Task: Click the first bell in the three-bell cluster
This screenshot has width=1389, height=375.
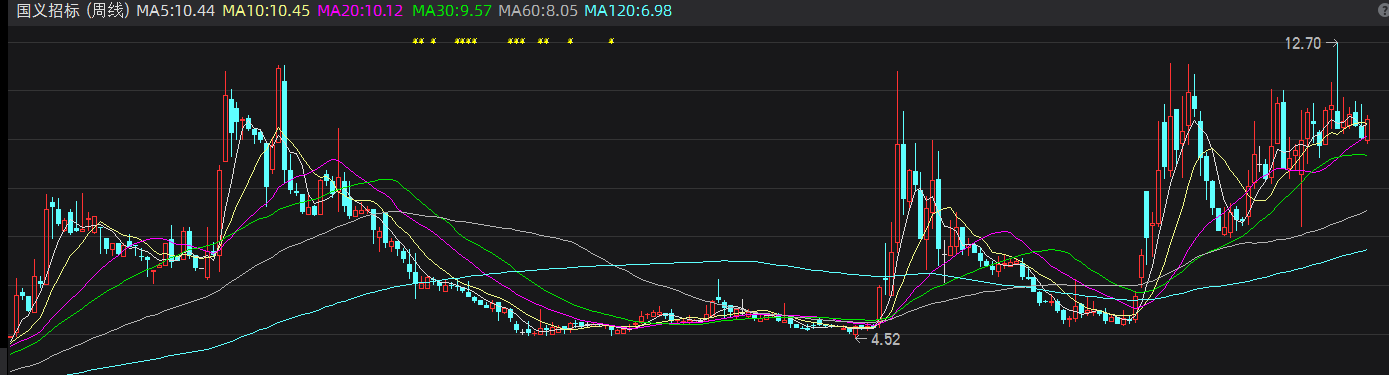Action: coord(510,41)
